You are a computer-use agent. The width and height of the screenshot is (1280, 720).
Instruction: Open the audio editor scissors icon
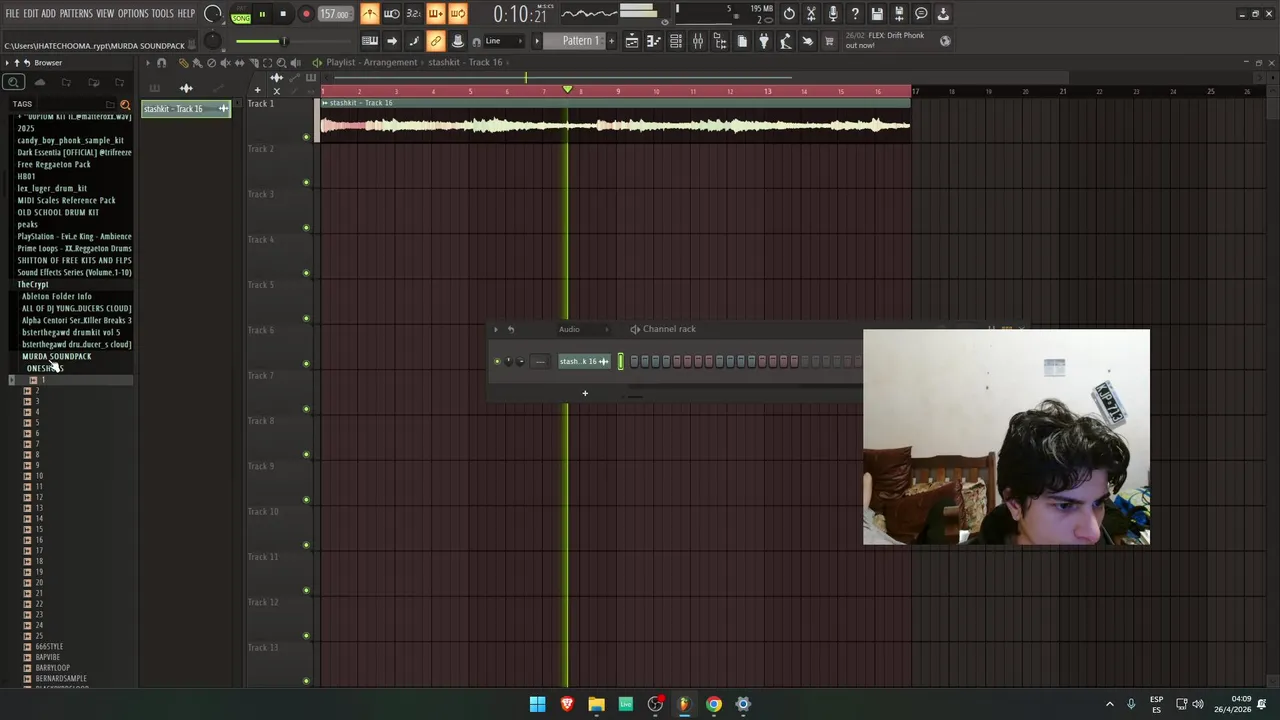pos(811,14)
